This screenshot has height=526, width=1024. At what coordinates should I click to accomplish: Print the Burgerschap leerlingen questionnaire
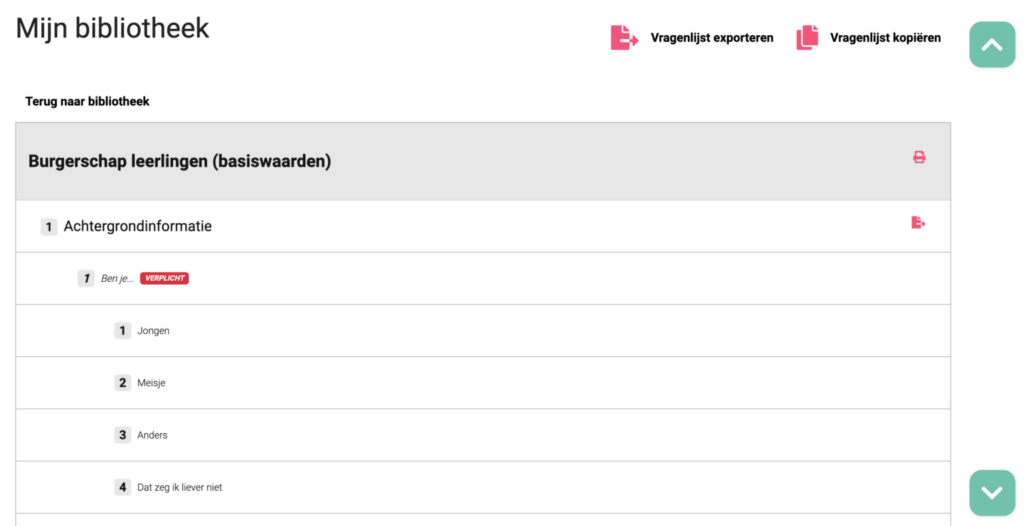pos(919,157)
